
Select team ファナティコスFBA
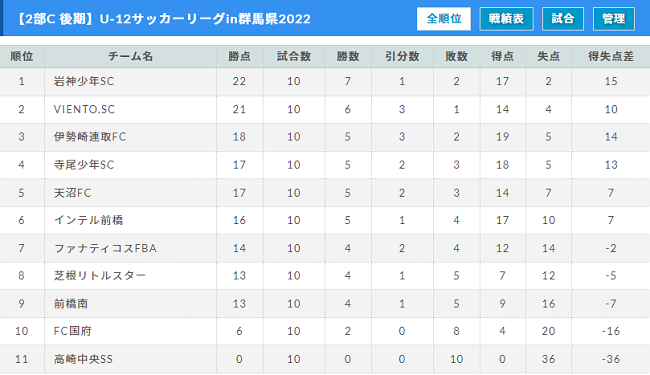pyautogui.click(x=105, y=248)
